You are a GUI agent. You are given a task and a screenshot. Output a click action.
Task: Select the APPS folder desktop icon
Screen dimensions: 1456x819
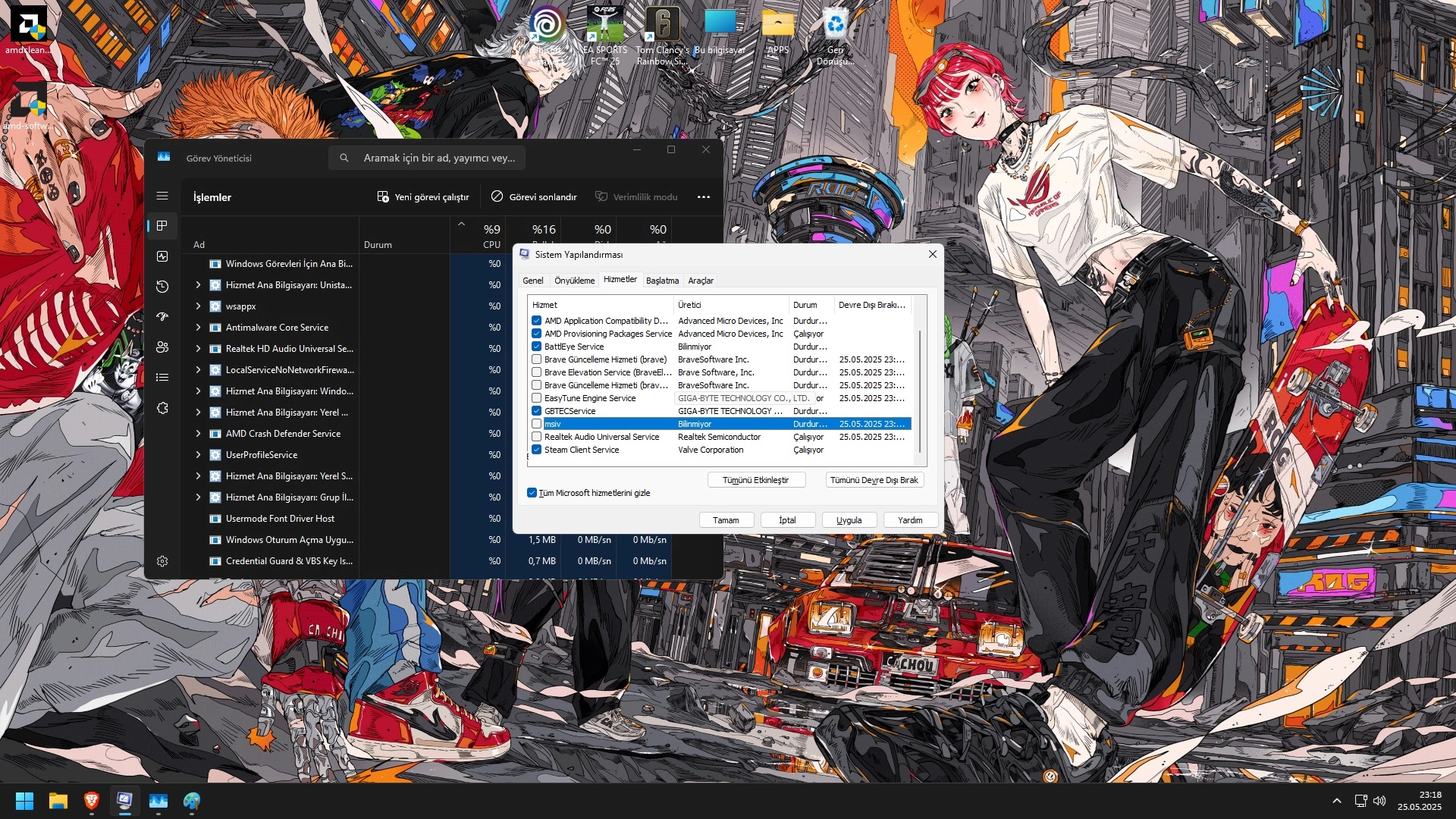pyautogui.click(x=778, y=32)
